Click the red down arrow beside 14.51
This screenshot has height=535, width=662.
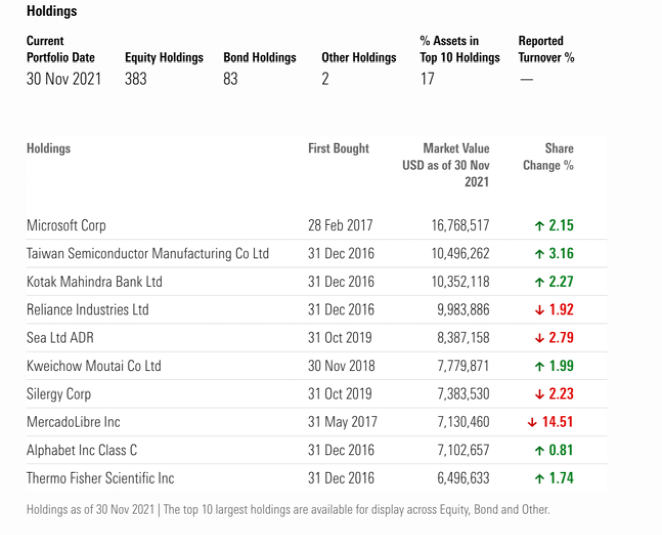coord(532,422)
